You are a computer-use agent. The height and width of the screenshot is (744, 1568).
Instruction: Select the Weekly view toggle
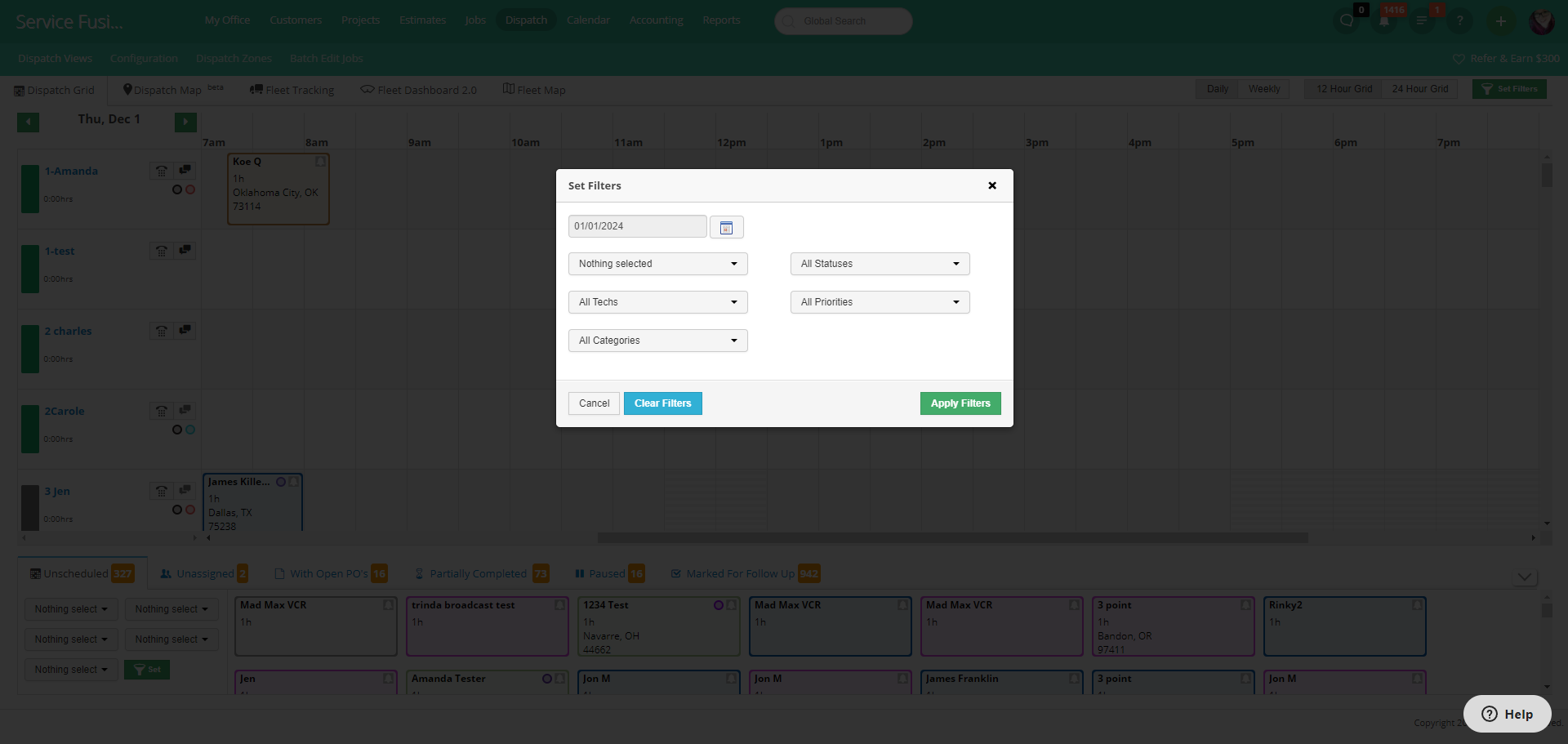tap(1263, 89)
